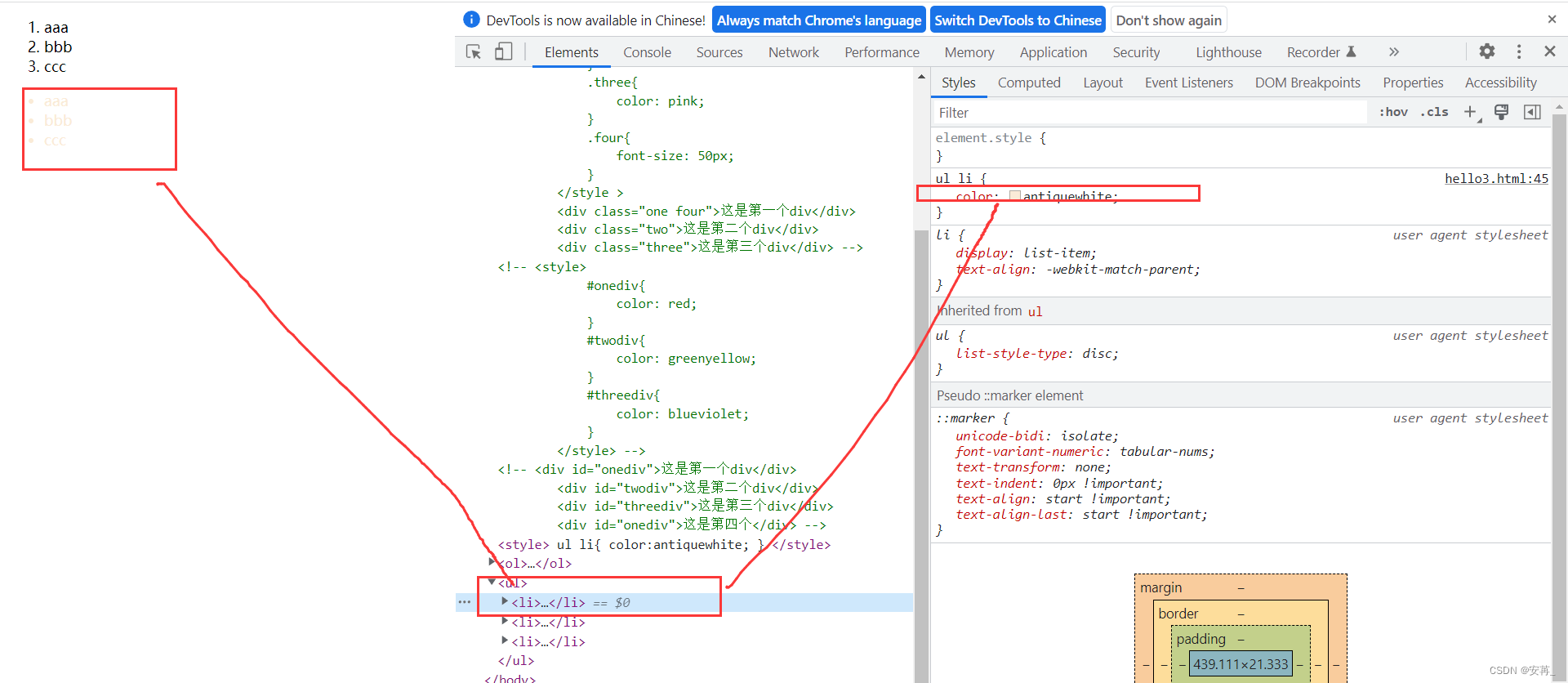Screen dimensions: 1568x683
Task: Click Always match Chrome's language
Action: tap(819, 20)
